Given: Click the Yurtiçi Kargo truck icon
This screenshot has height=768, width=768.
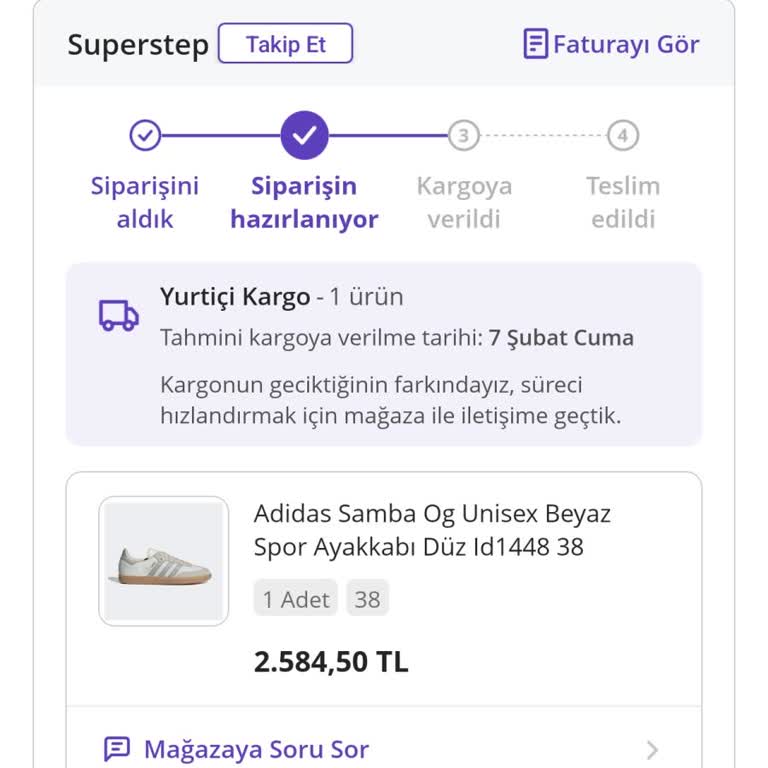Looking at the screenshot, I should [119, 315].
